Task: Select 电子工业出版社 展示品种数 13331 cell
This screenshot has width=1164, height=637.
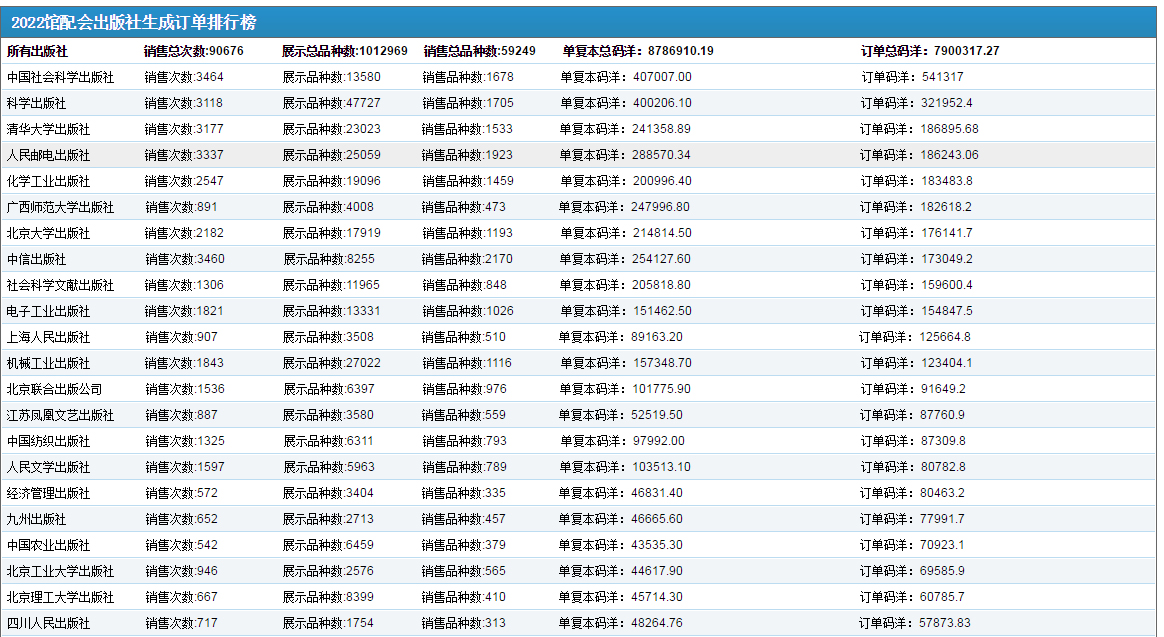Action: click(x=331, y=311)
